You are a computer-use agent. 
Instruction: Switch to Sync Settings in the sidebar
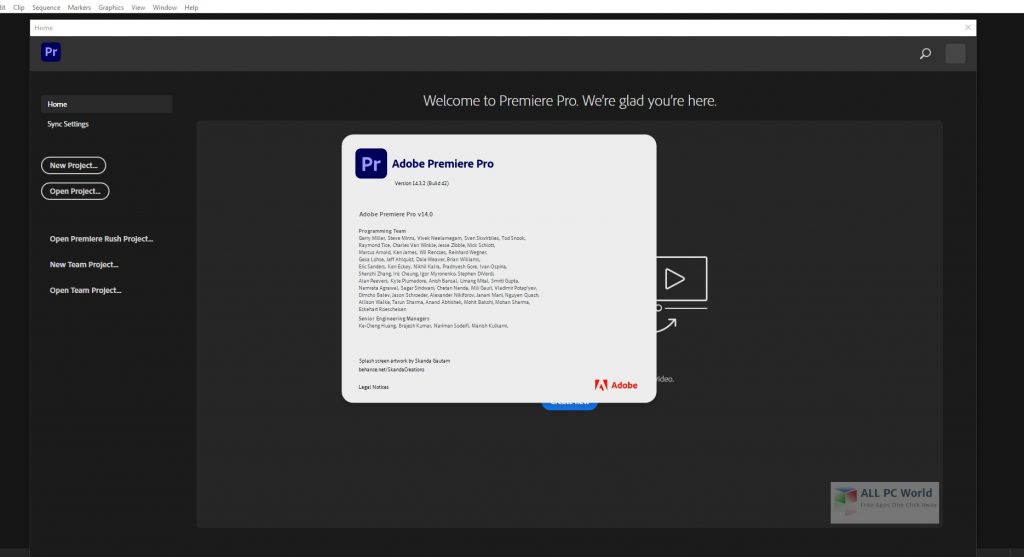pyautogui.click(x=68, y=124)
